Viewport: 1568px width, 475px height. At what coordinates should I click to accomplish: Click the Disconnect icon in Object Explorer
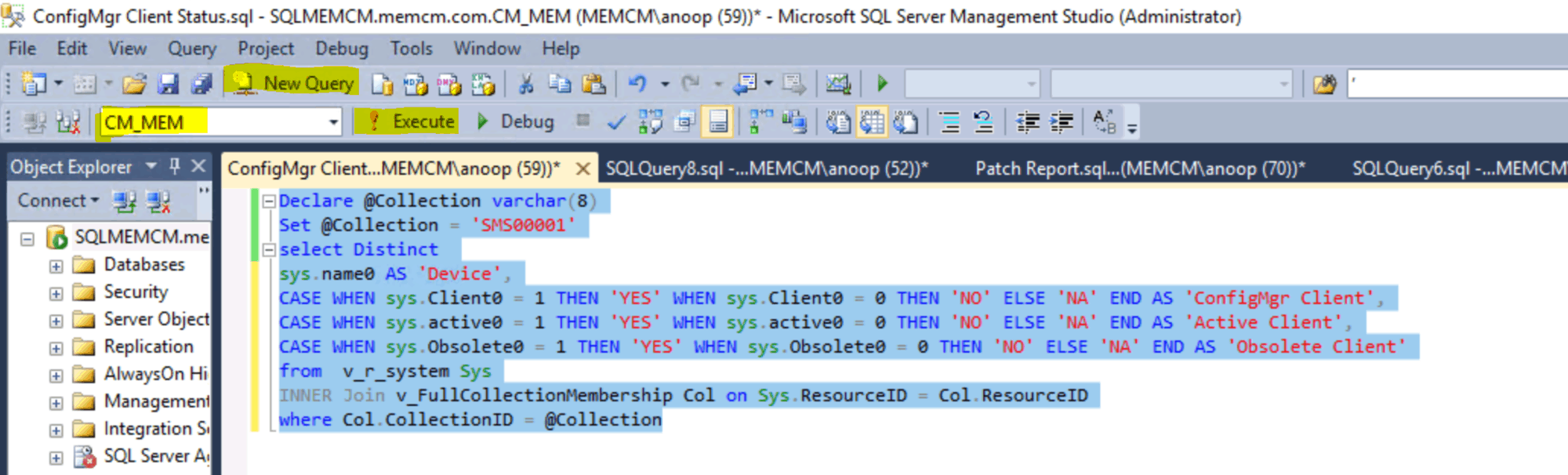[158, 201]
